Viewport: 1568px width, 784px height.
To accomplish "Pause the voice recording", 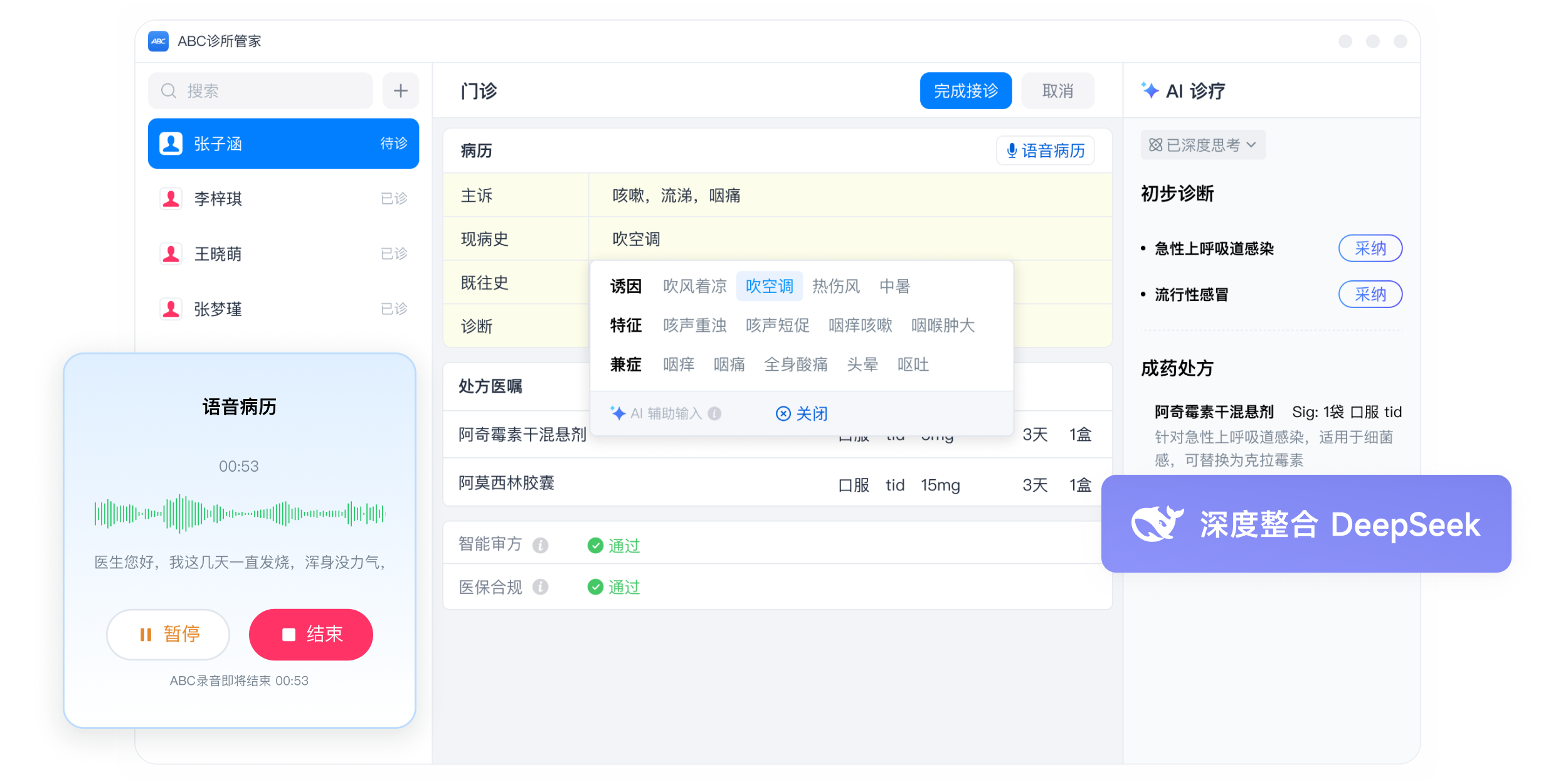I will (x=168, y=634).
